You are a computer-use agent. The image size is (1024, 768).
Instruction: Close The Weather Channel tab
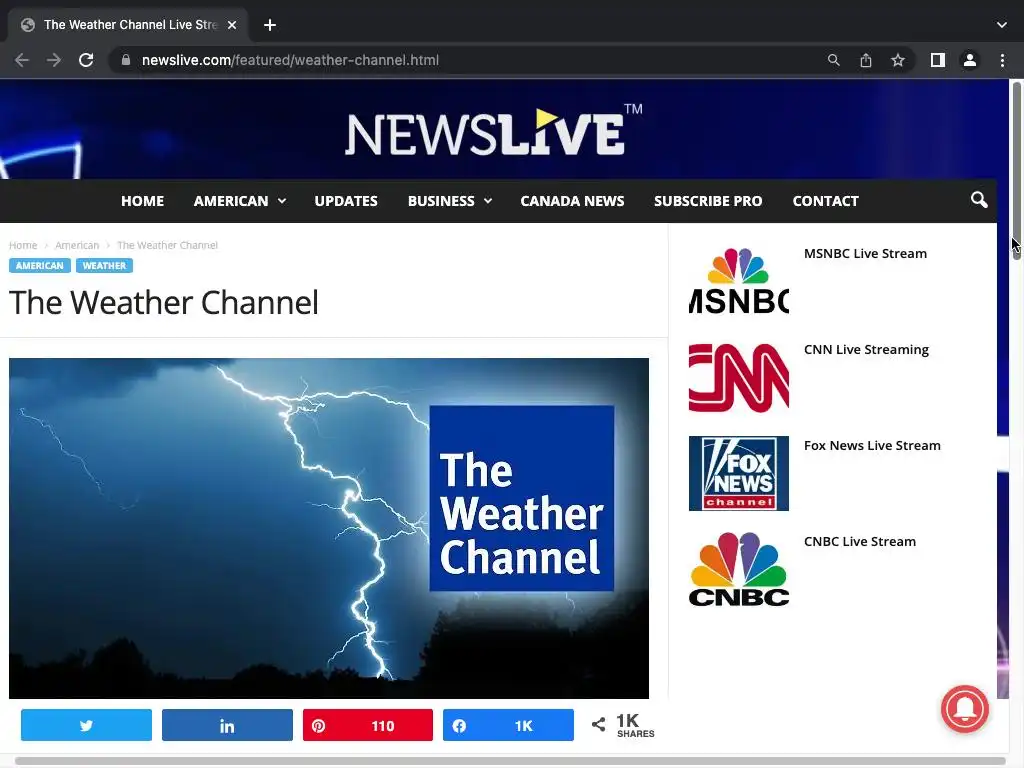click(232, 25)
